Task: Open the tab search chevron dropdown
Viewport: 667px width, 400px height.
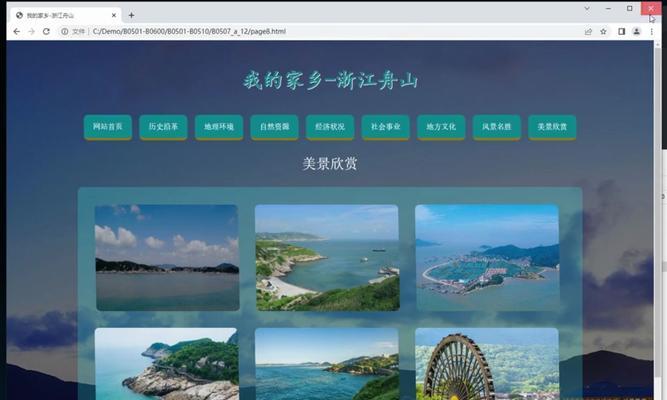Action: pos(587,9)
